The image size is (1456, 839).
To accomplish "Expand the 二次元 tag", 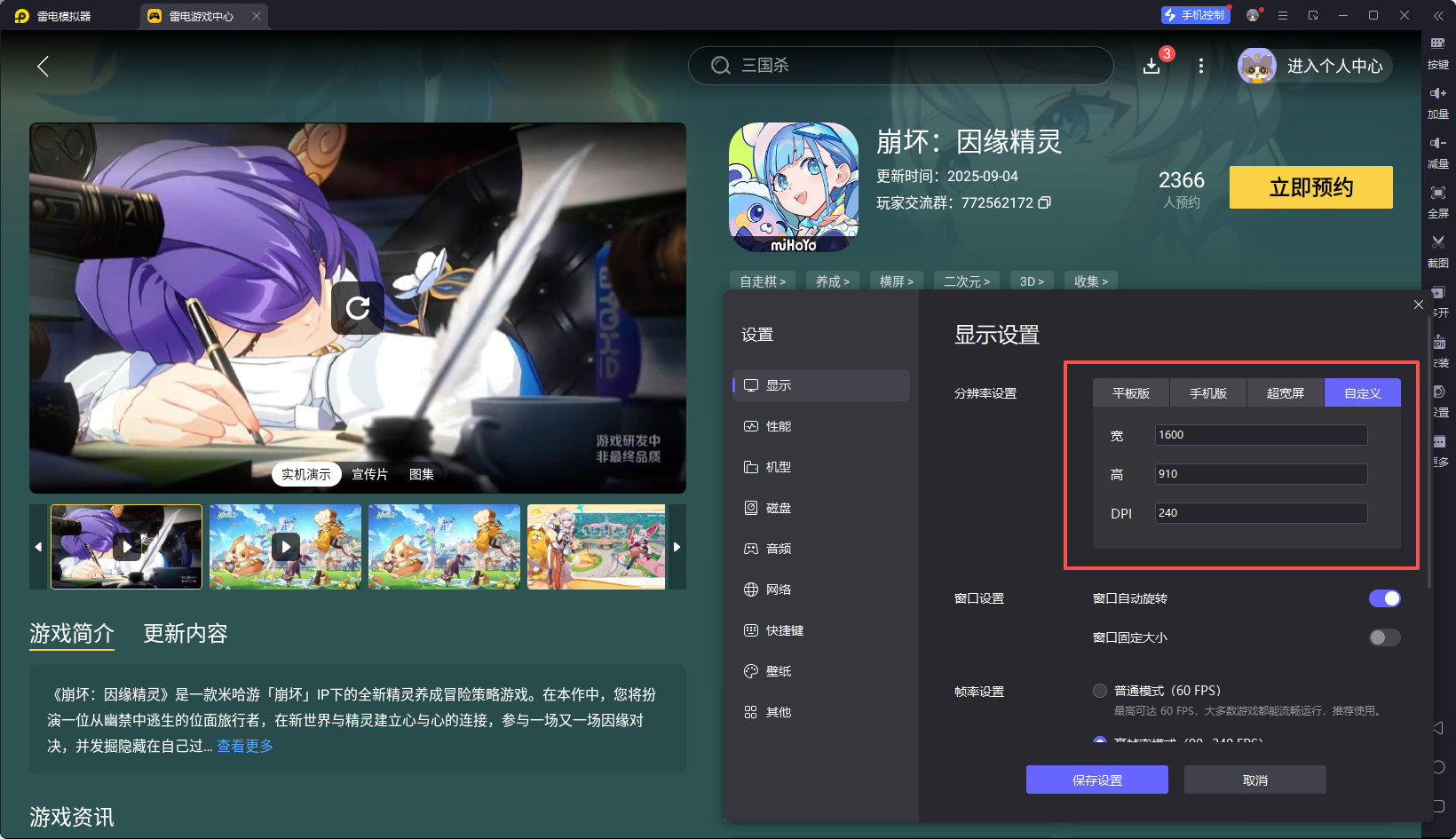I will [967, 281].
